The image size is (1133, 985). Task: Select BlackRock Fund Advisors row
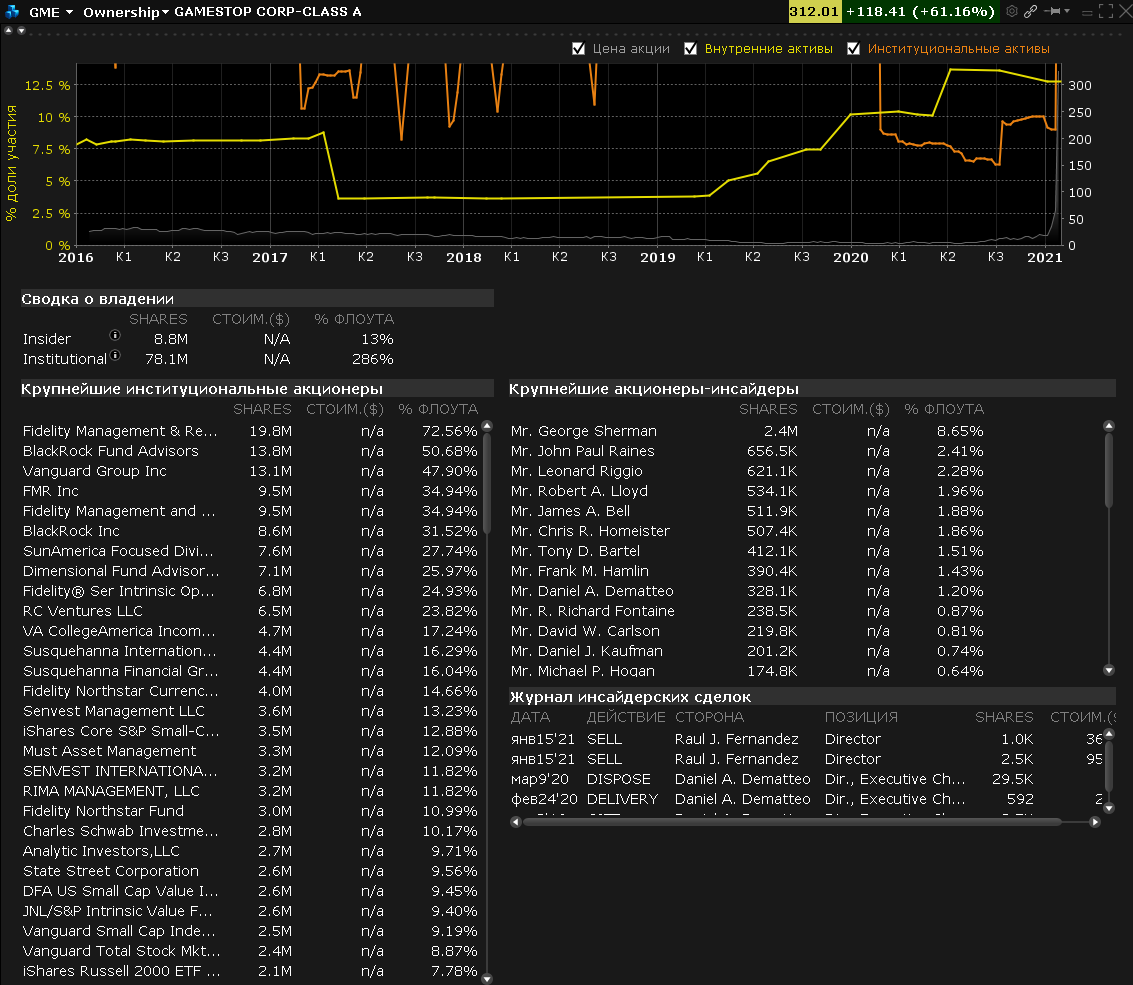point(251,451)
